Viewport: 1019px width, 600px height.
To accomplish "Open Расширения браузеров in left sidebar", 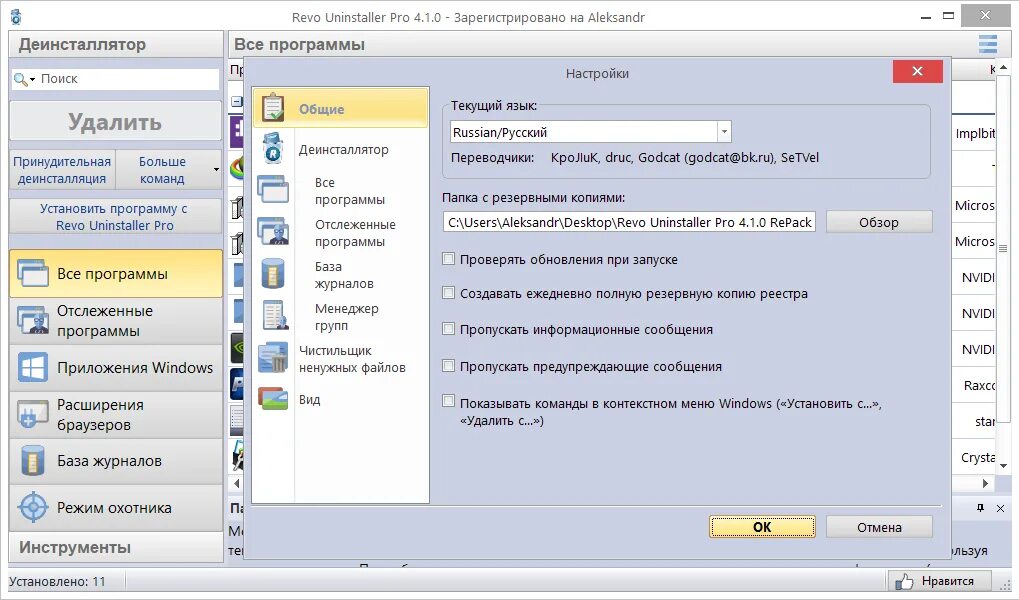I will (x=115, y=414).
